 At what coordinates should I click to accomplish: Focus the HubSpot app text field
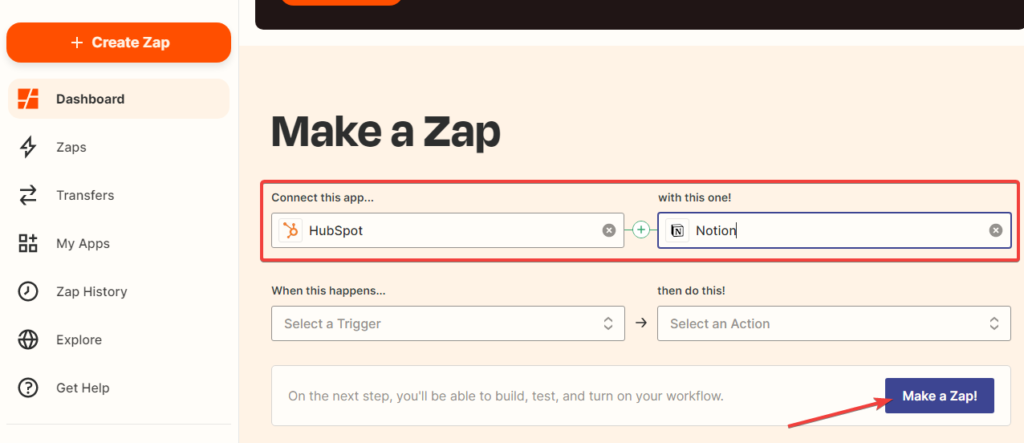coord(450,230)
